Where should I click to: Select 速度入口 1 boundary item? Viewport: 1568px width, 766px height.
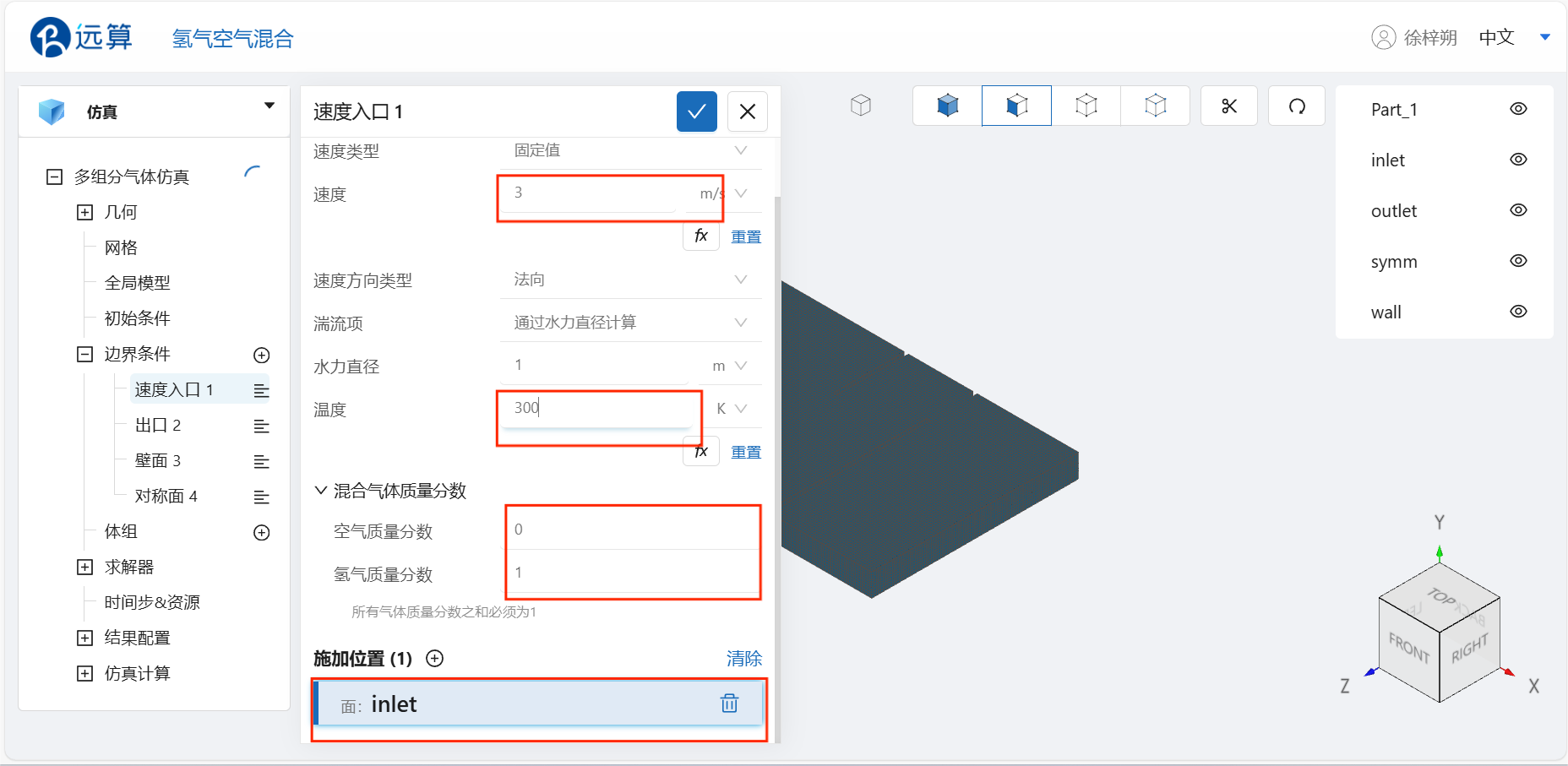coord(174,389)
